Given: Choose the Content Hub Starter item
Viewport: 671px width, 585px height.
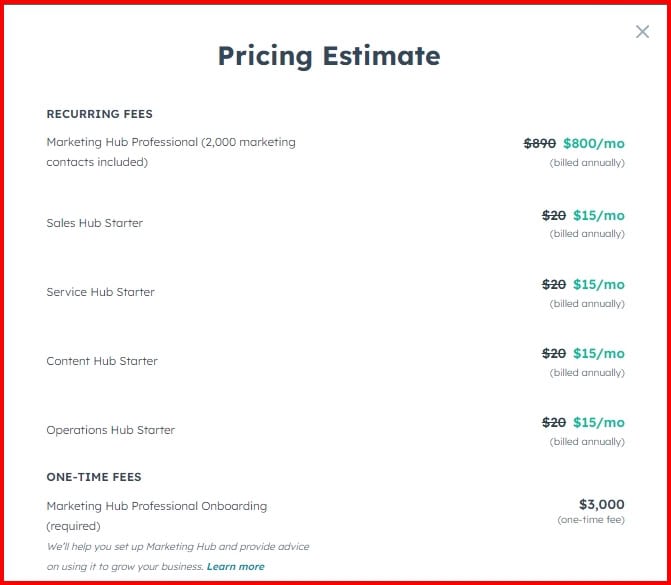Looking at the screenshot, I should click(102, 361).
